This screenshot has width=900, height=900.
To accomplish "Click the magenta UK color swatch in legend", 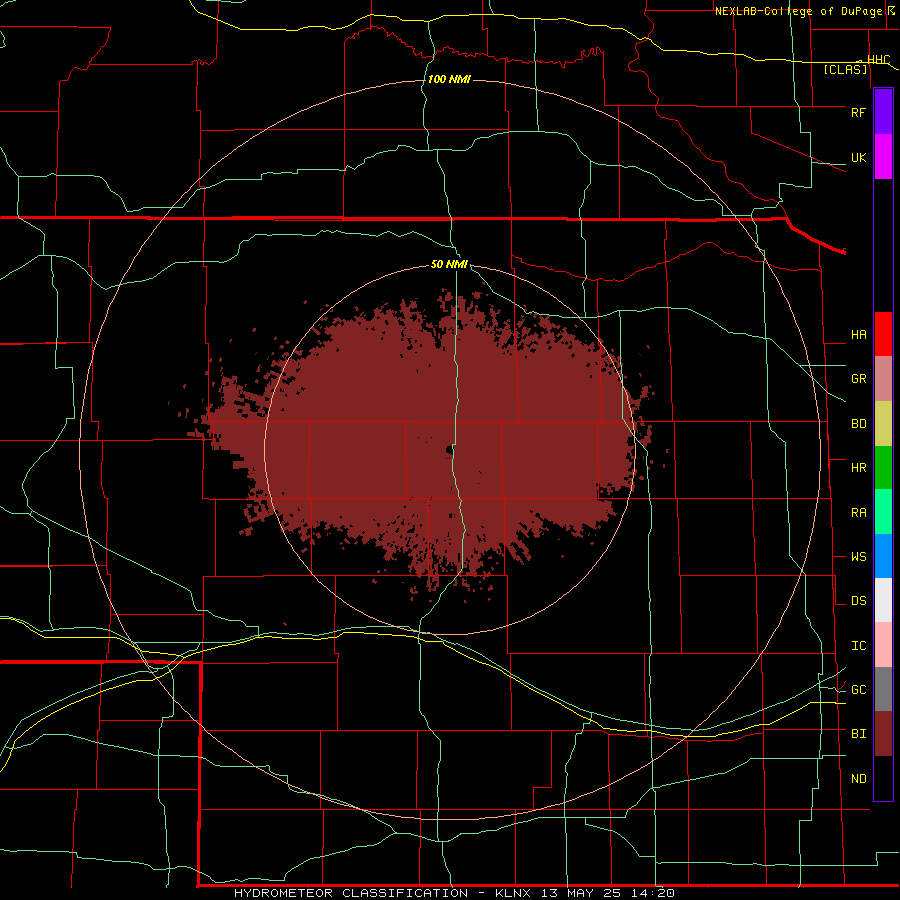I will coord(883,157).
